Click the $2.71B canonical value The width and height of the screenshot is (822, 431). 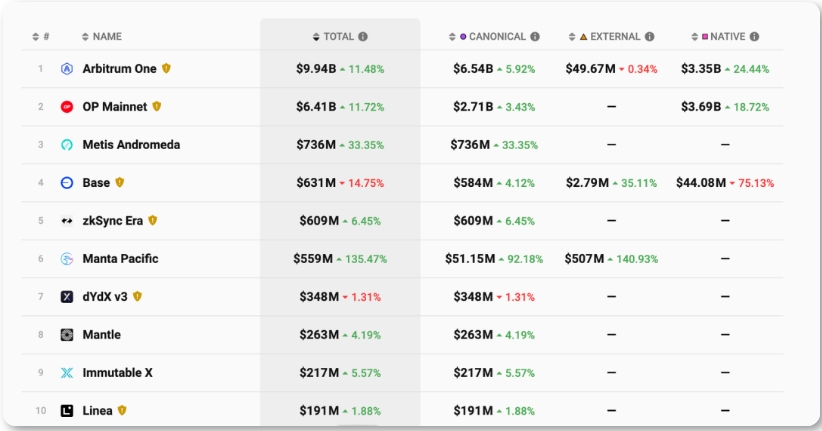(473, 107)
